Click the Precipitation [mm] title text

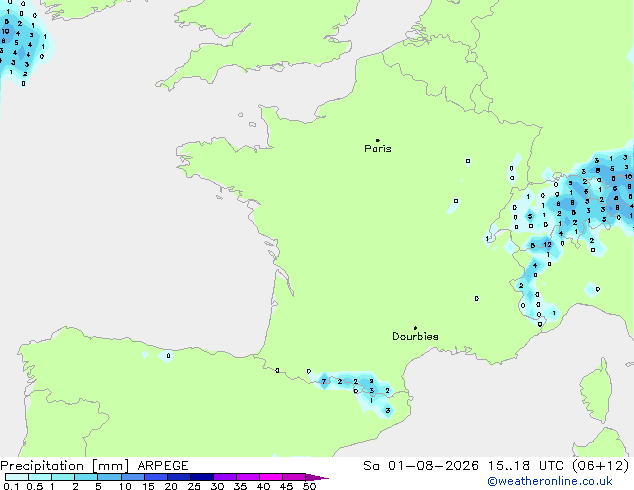click(65, 466)
